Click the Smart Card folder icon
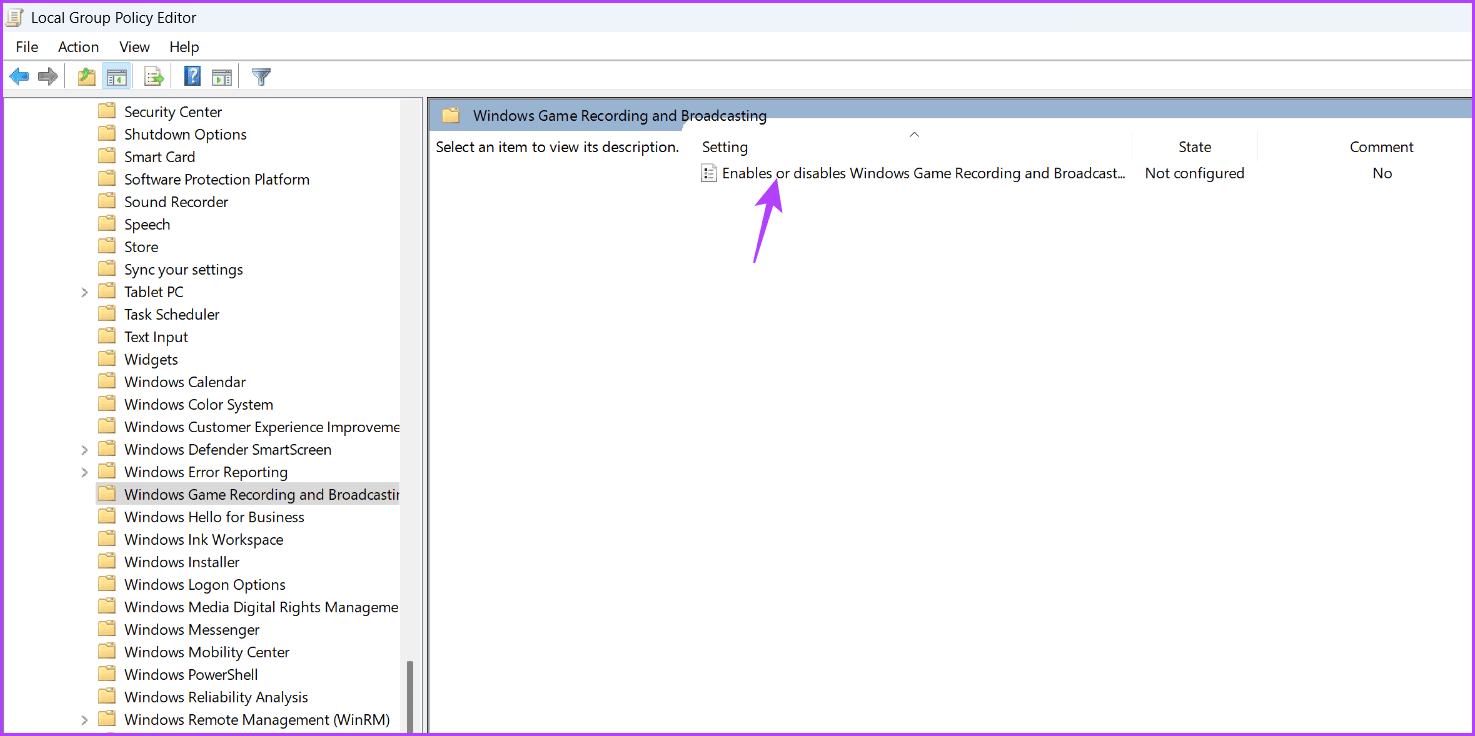Screen dimensions: 1475x736 [107, 157]
